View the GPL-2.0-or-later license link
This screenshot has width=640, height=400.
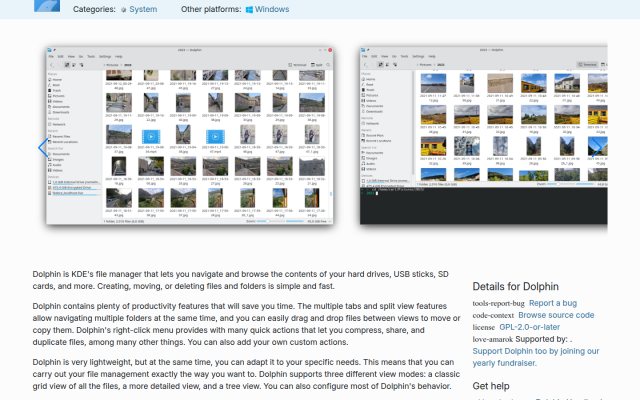tap(529, 327)
